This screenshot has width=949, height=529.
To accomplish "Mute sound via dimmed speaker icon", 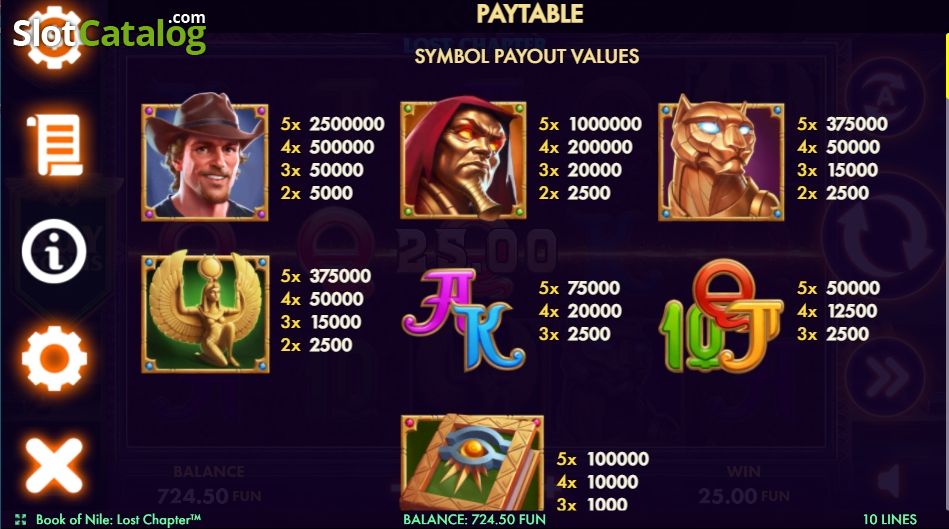I will tap(890, 482).
